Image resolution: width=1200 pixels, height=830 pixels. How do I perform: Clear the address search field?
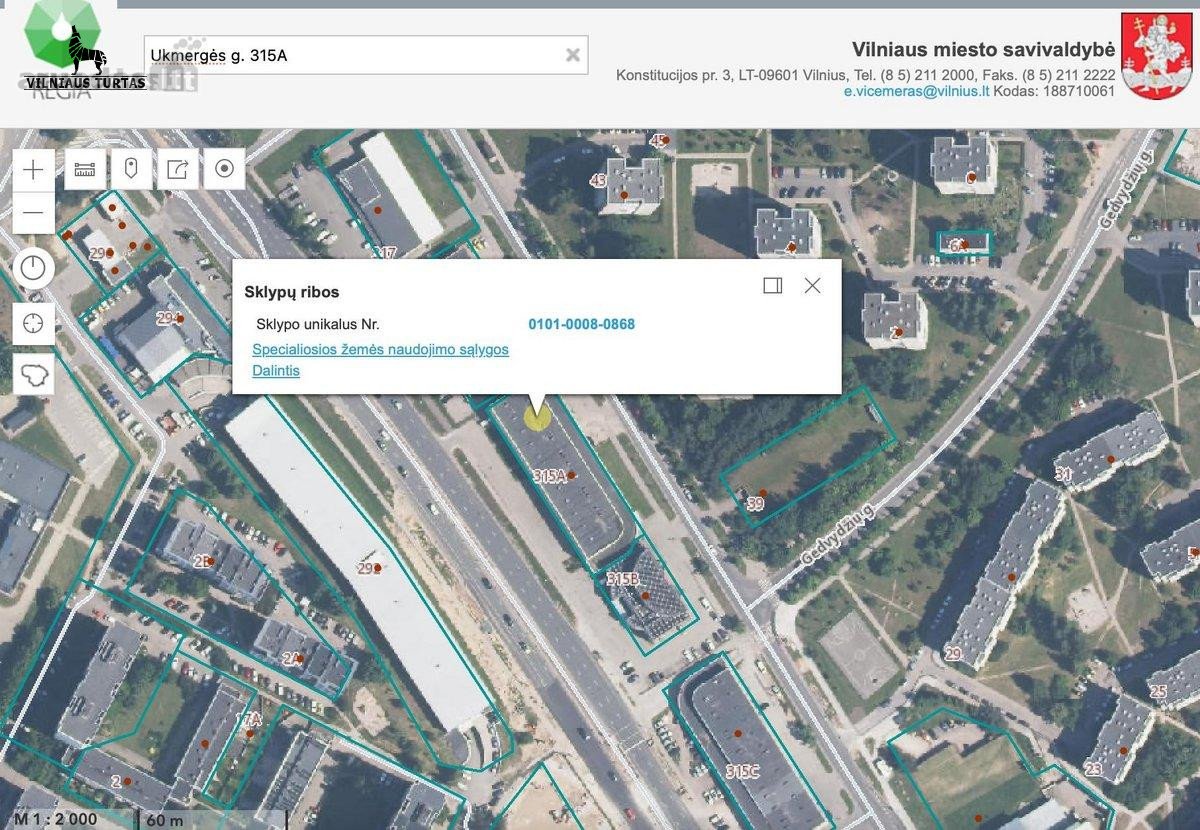pyautogui.click(x=573, y=55)
